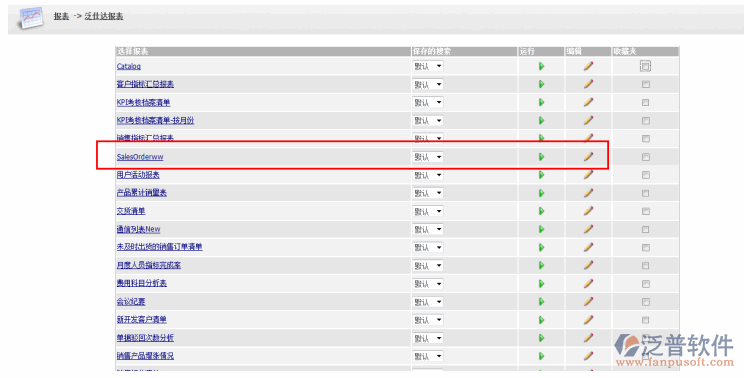Toggle the favorites checkbox for 通信列表New
The image size is (744, 378).
[x=646, y=230]
